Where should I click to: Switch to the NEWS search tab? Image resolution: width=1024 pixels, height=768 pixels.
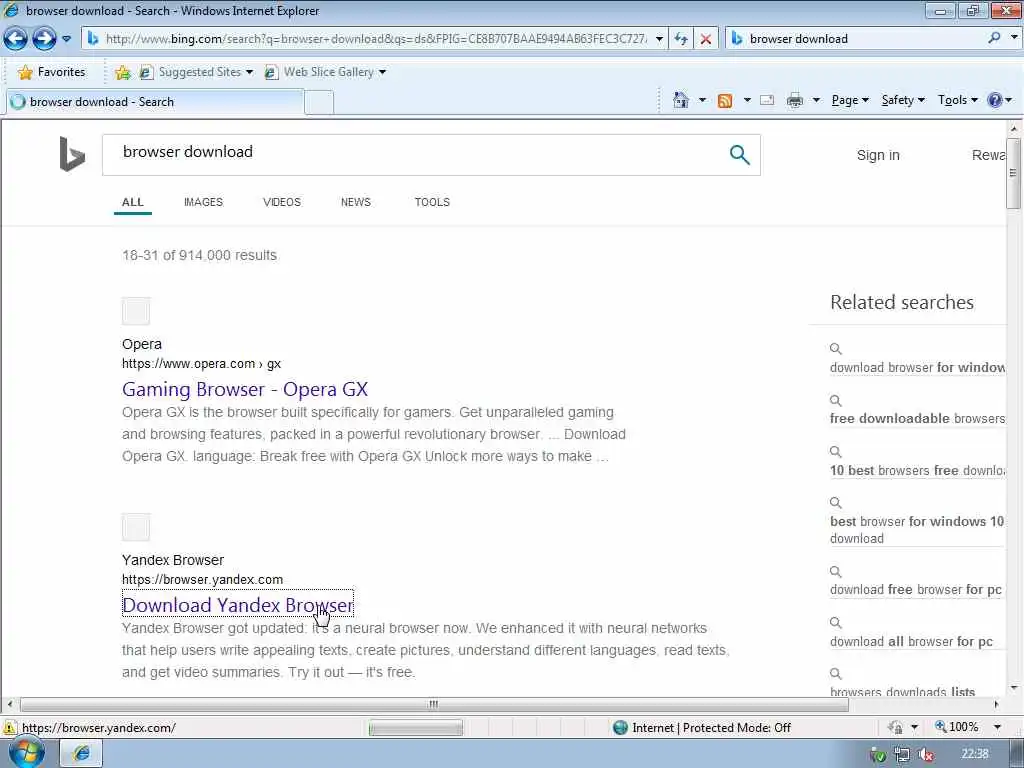point(355,202)
